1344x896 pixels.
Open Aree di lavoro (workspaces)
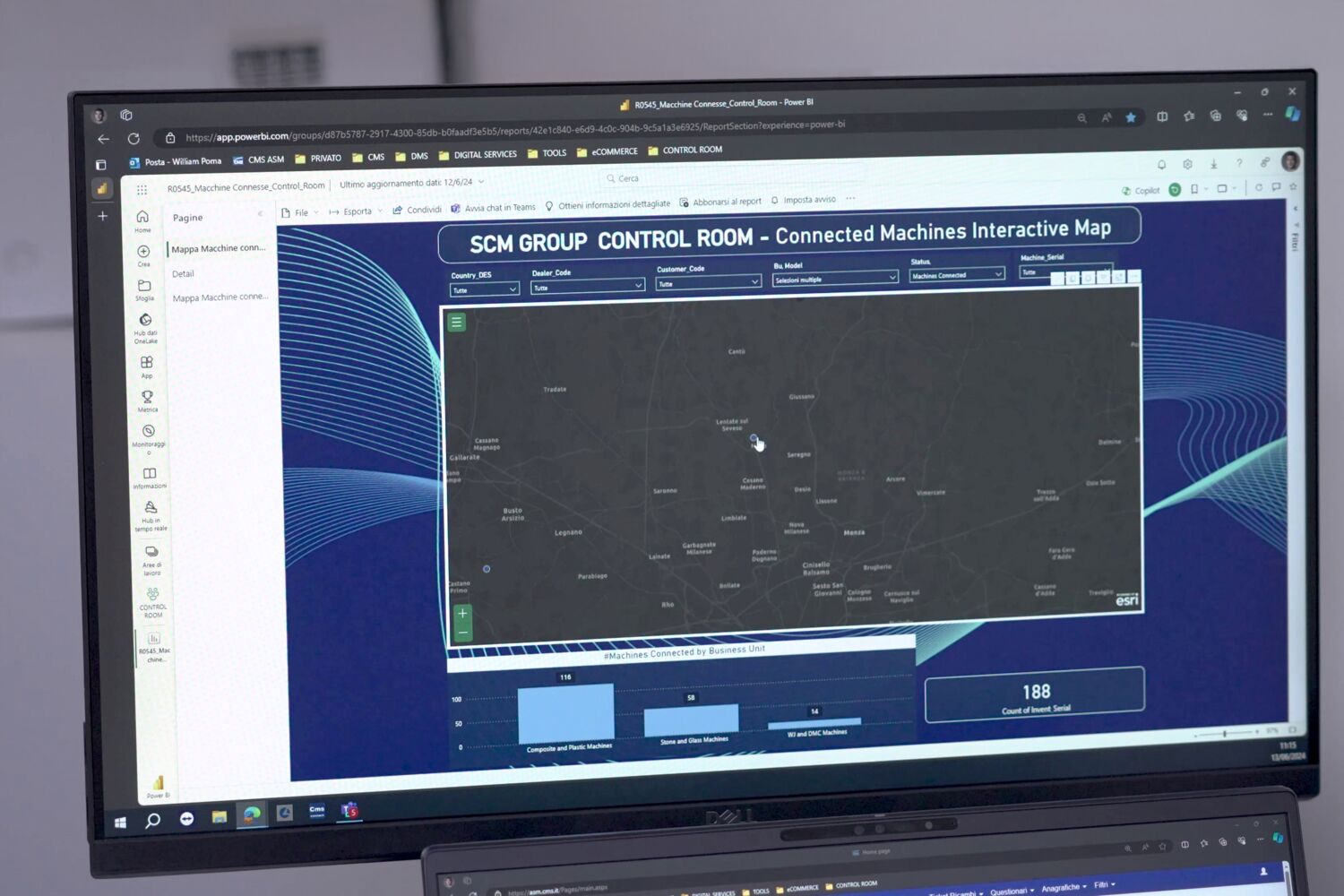pyautogui.click(x=151, y=560)
